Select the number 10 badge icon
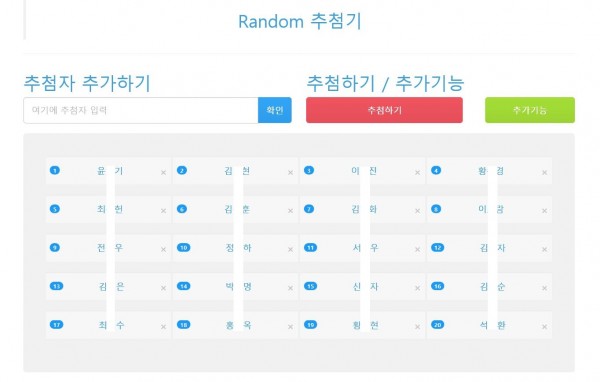600x382 pixels. click(184, 248)
